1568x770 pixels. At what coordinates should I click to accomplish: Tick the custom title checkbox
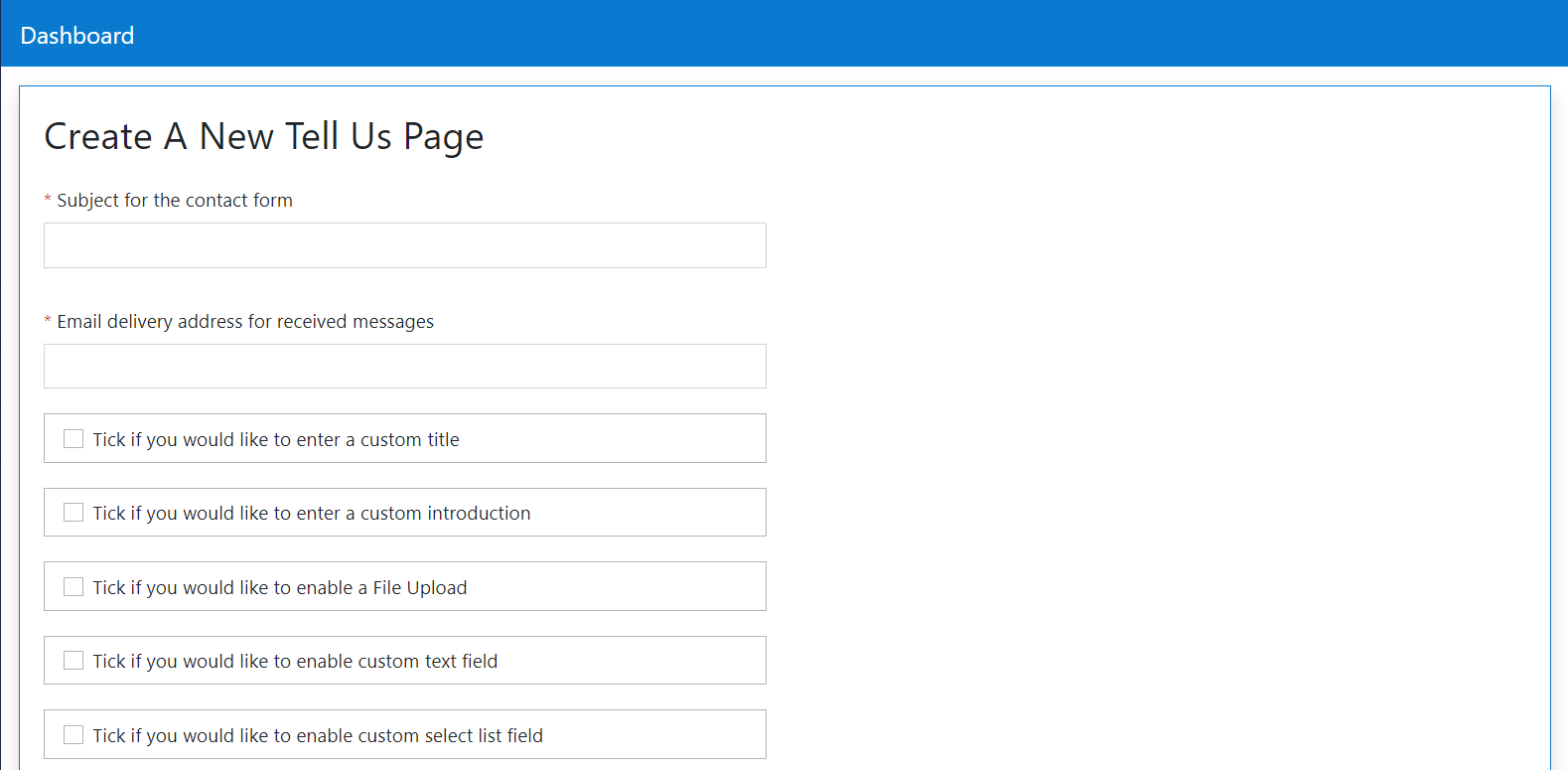coord(73,439)
